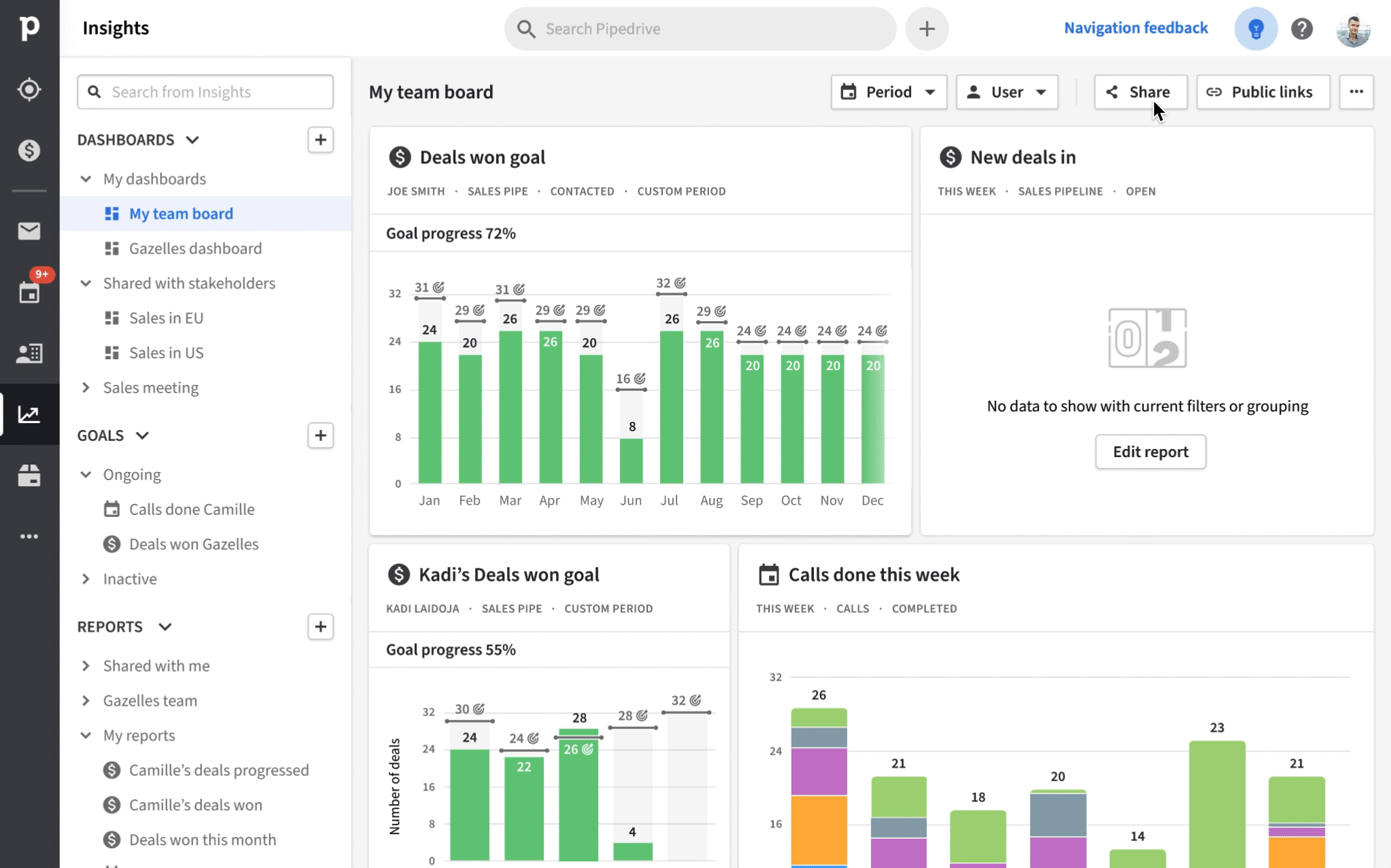Viewport: 1391px width, 868px height.
Task: Collapse the Shared with stakeholders folder
Action: [x=86, y=283]
